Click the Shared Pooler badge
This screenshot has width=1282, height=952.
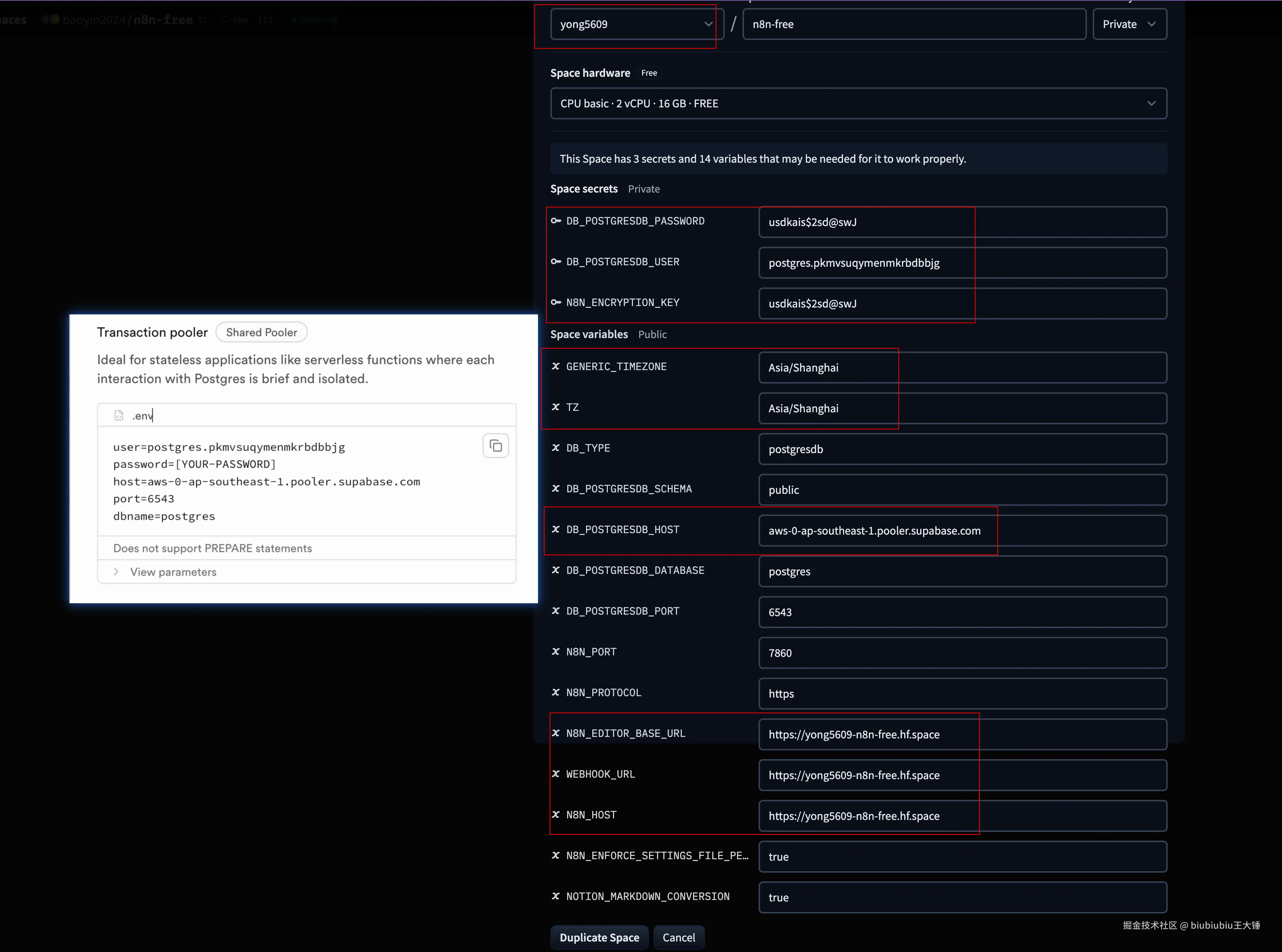(261, 333)
